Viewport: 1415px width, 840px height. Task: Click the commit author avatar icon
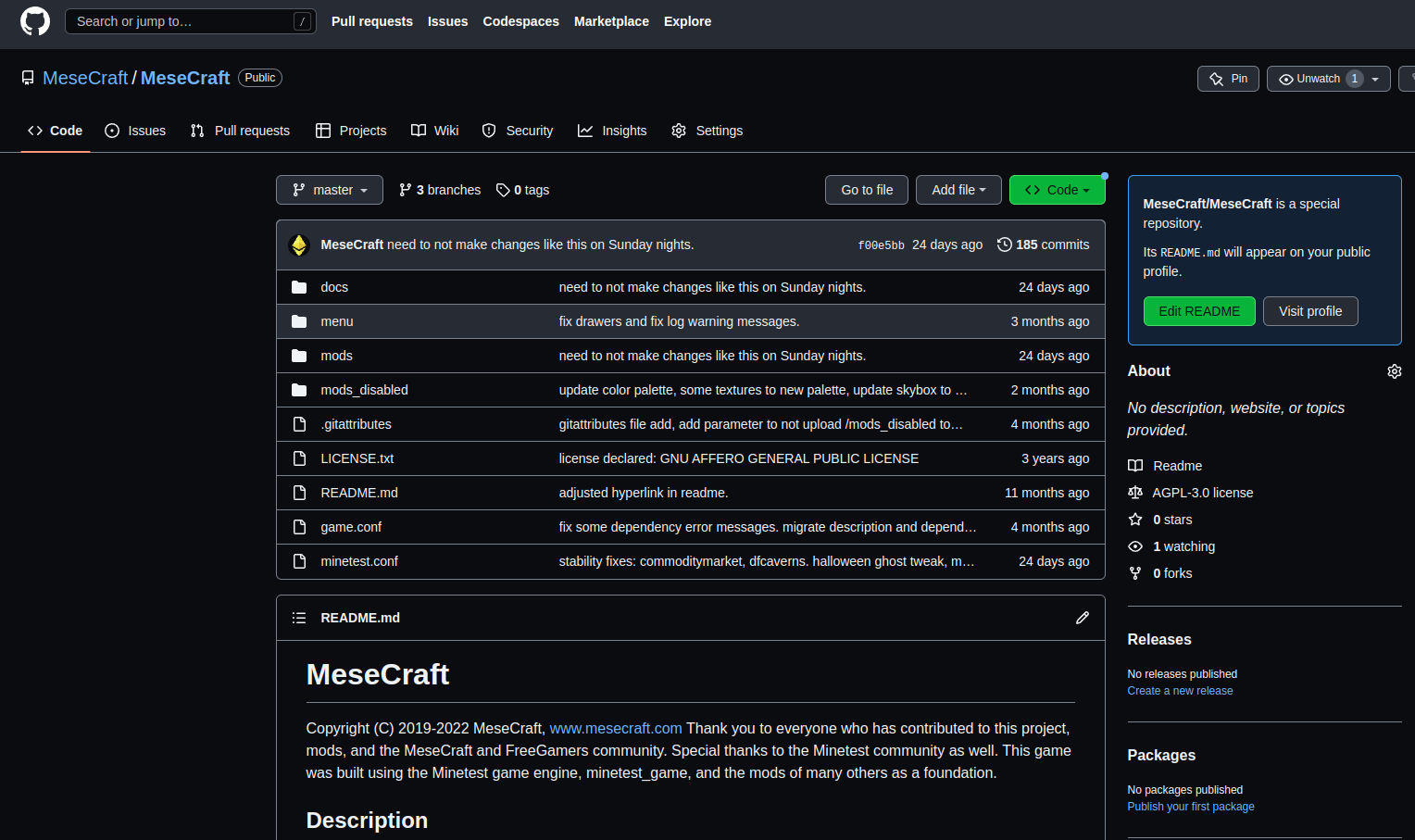[x=299, y=244]
